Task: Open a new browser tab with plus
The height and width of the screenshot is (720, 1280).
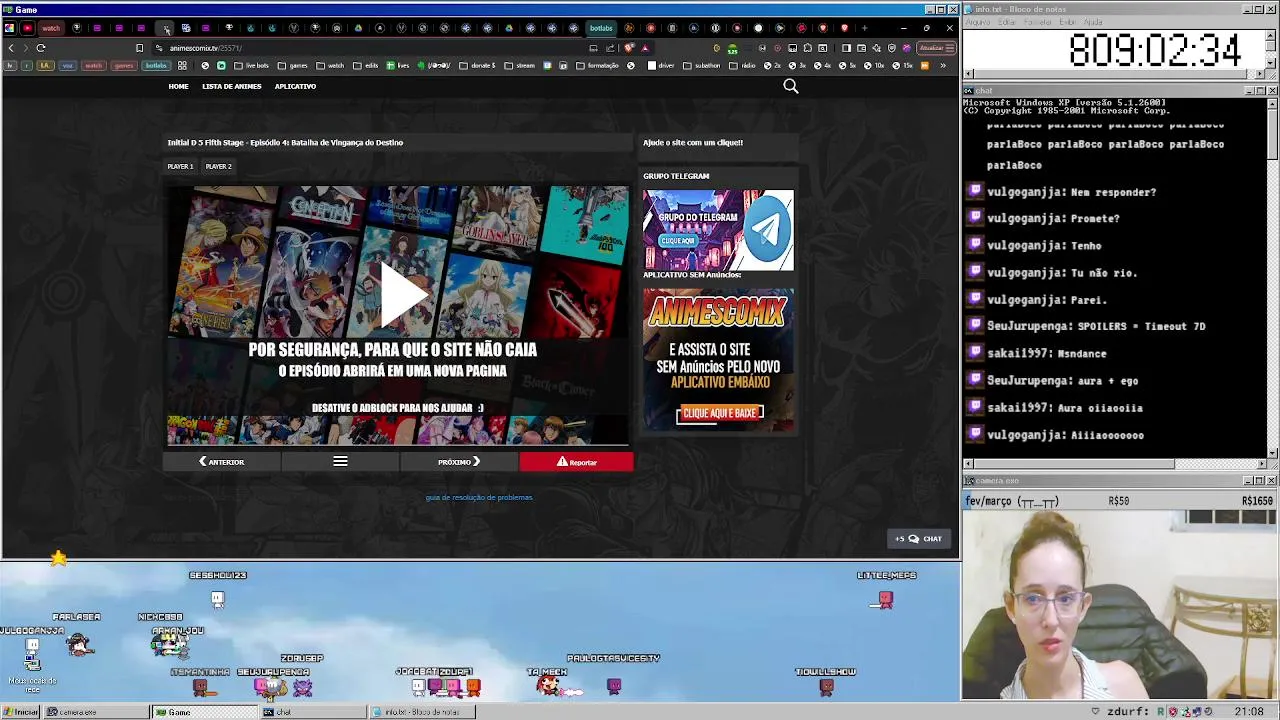Action: 865,28
